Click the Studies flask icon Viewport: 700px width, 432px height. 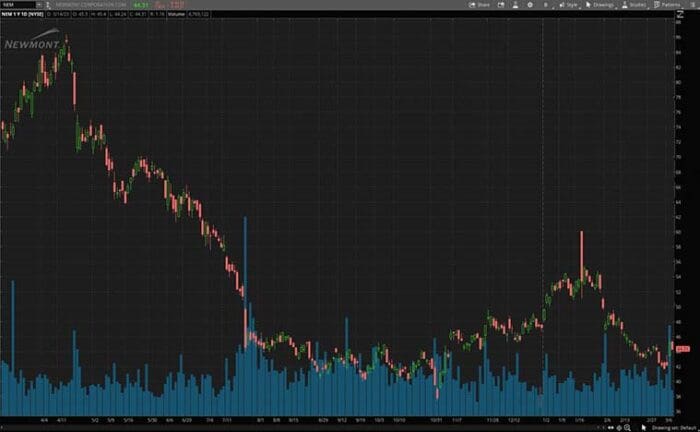point(625,5)
